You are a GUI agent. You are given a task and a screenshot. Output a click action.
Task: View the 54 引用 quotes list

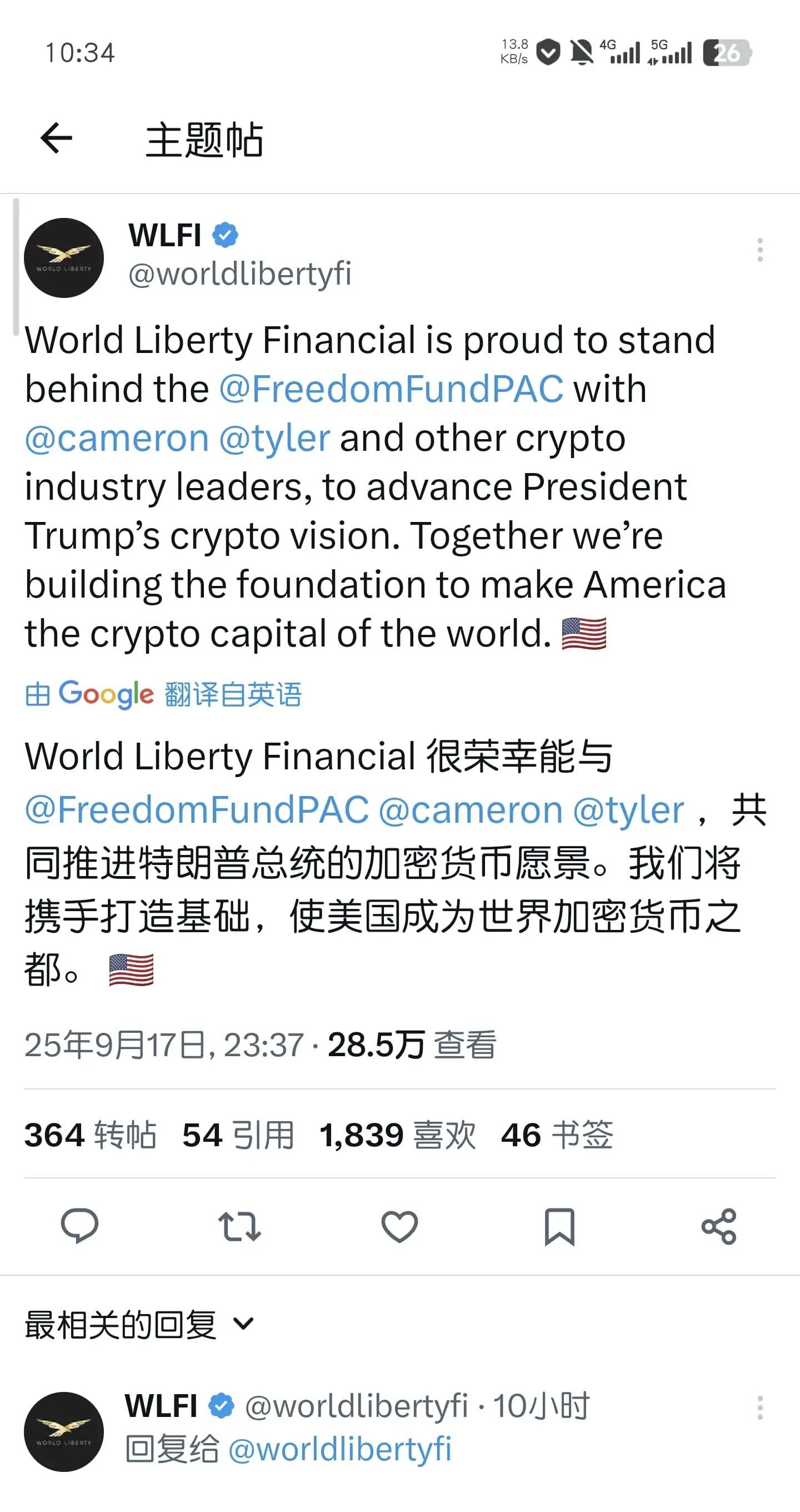(238, 1135)
